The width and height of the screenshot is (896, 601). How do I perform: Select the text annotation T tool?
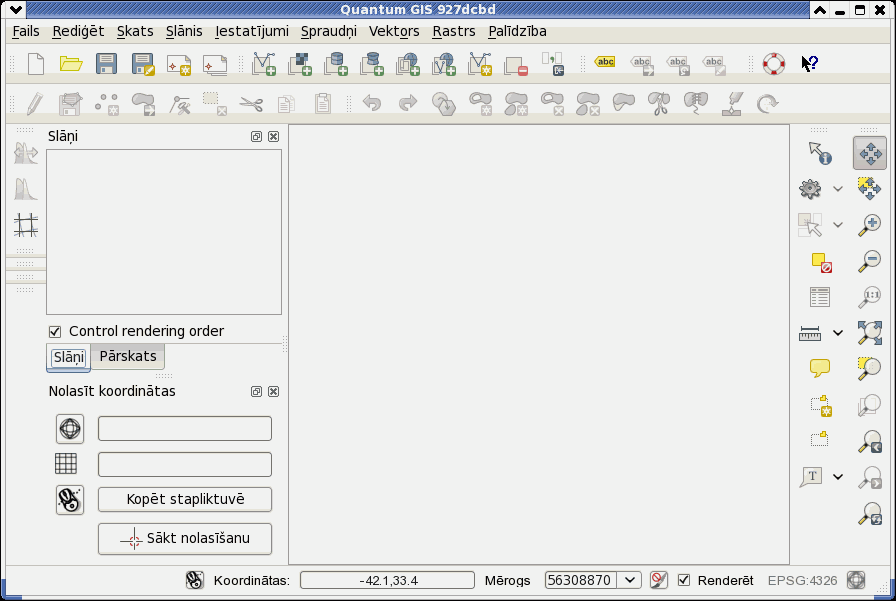[811, 476]
